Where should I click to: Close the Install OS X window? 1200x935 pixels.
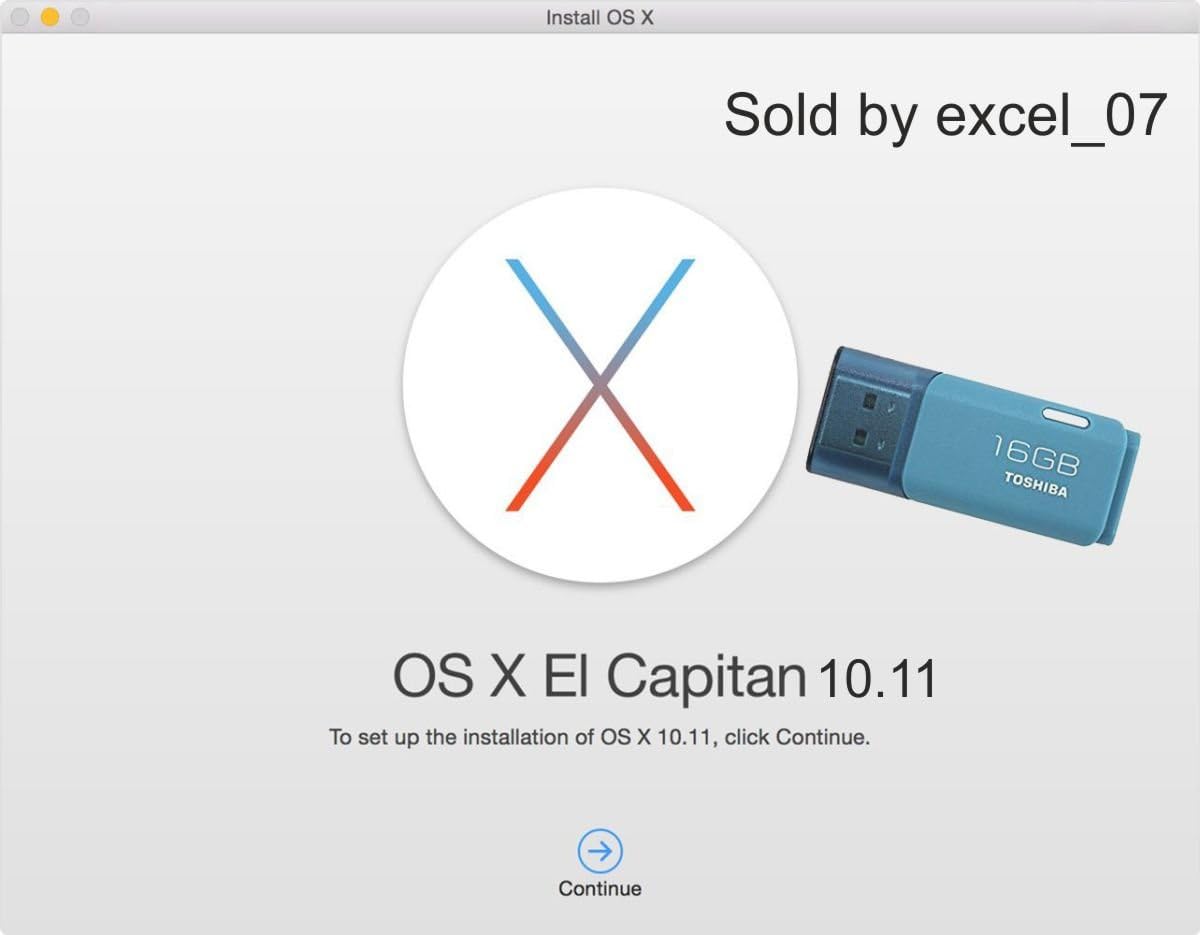(19, 17)
